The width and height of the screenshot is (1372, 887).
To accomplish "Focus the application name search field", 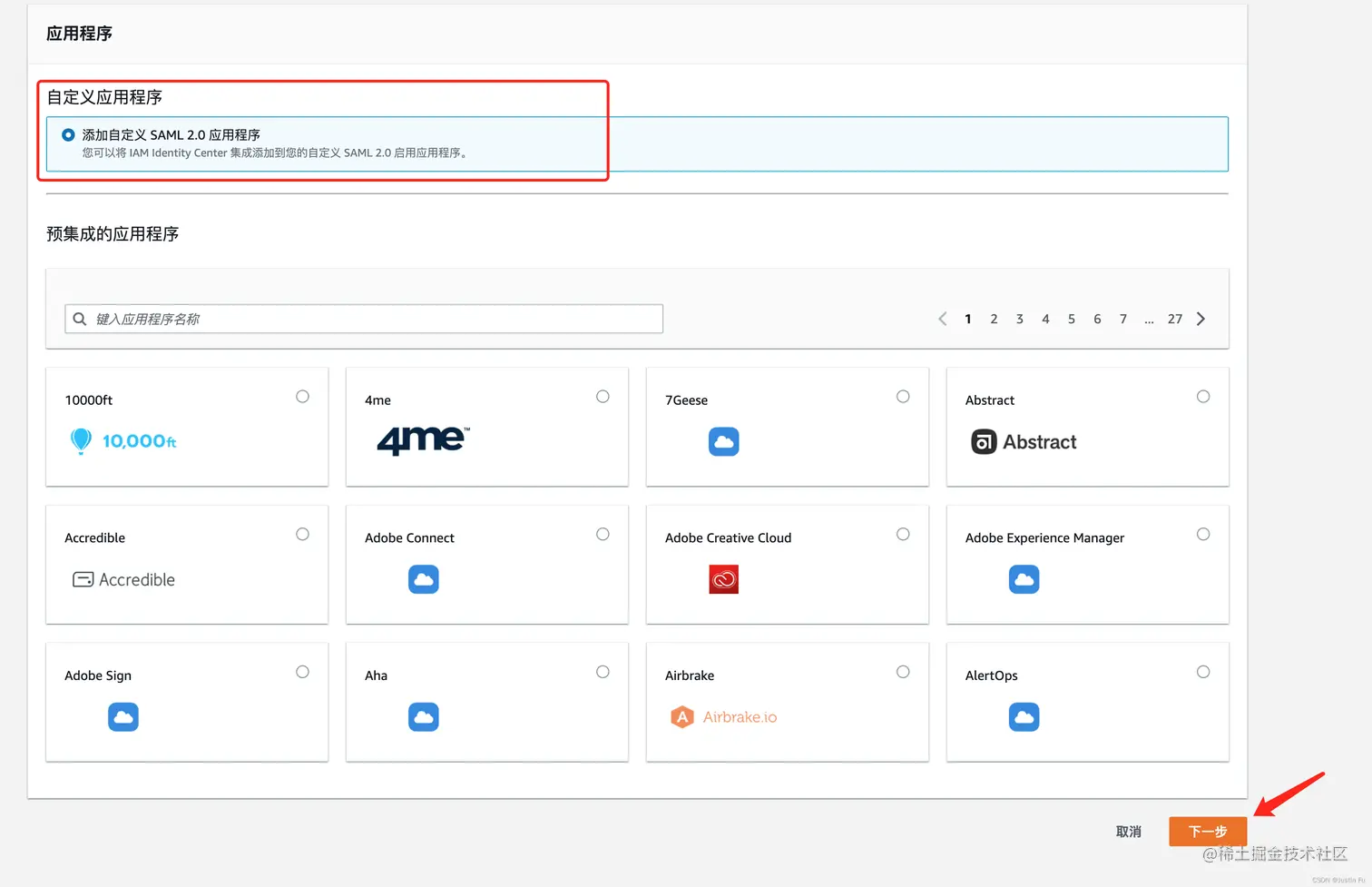I will coord(364,319).
